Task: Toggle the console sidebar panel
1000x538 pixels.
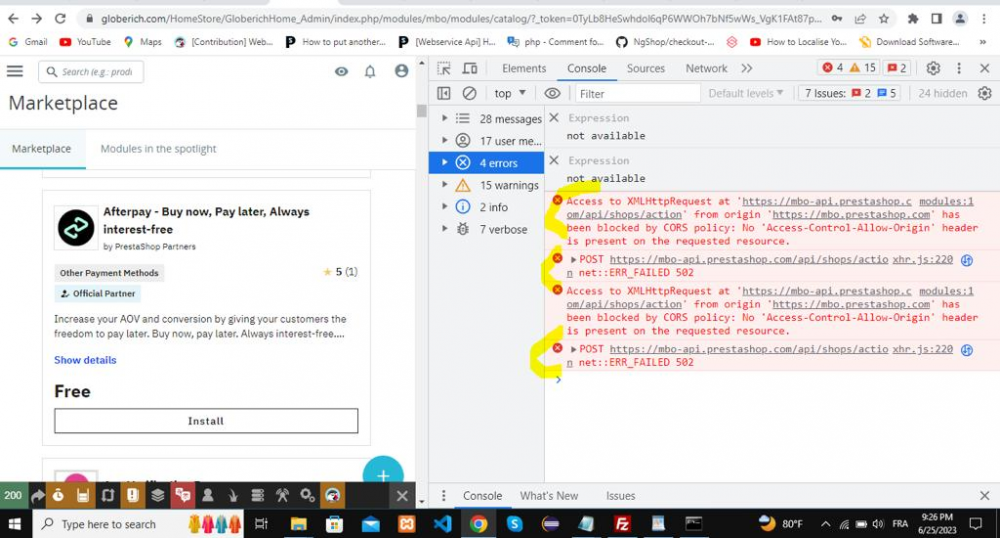Action: pos(444,93)
